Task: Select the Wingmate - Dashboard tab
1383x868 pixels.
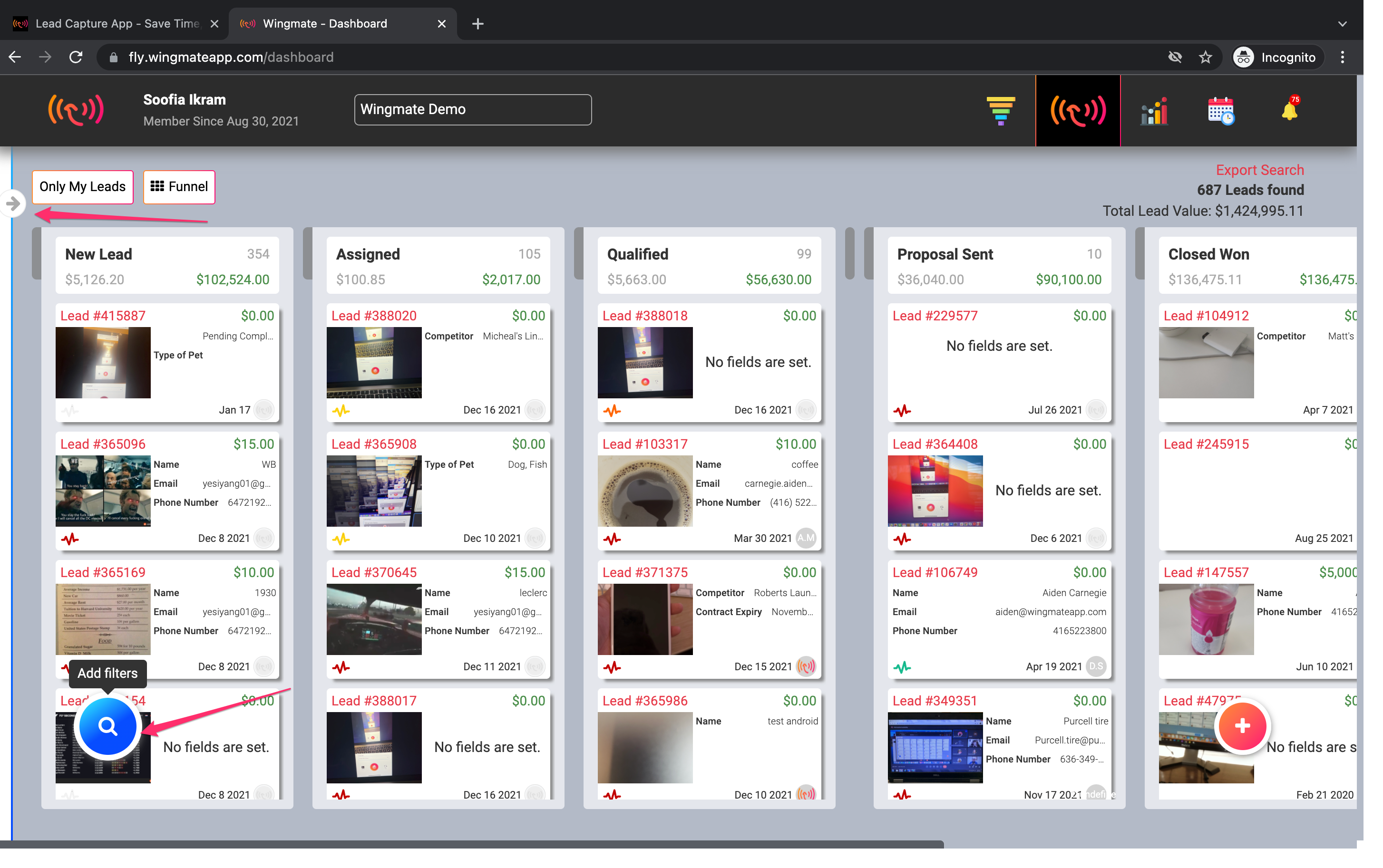Action: click(343, 24)
